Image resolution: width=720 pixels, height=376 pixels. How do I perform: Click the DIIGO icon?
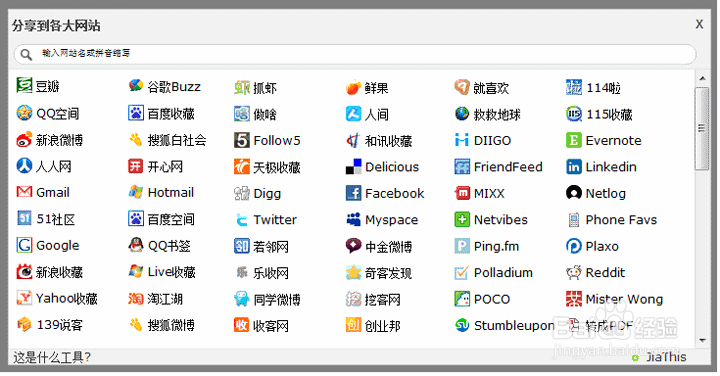click(461, 140)
